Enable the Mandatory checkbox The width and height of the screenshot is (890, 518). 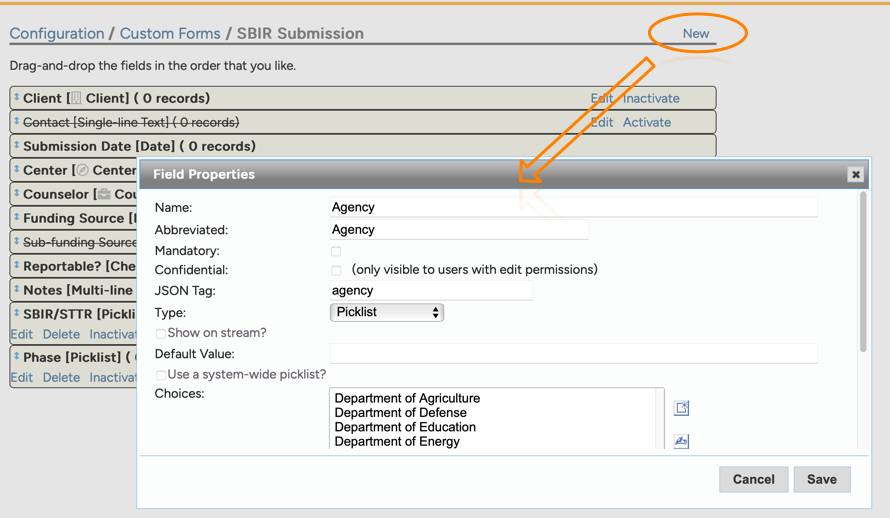point(336,251)
